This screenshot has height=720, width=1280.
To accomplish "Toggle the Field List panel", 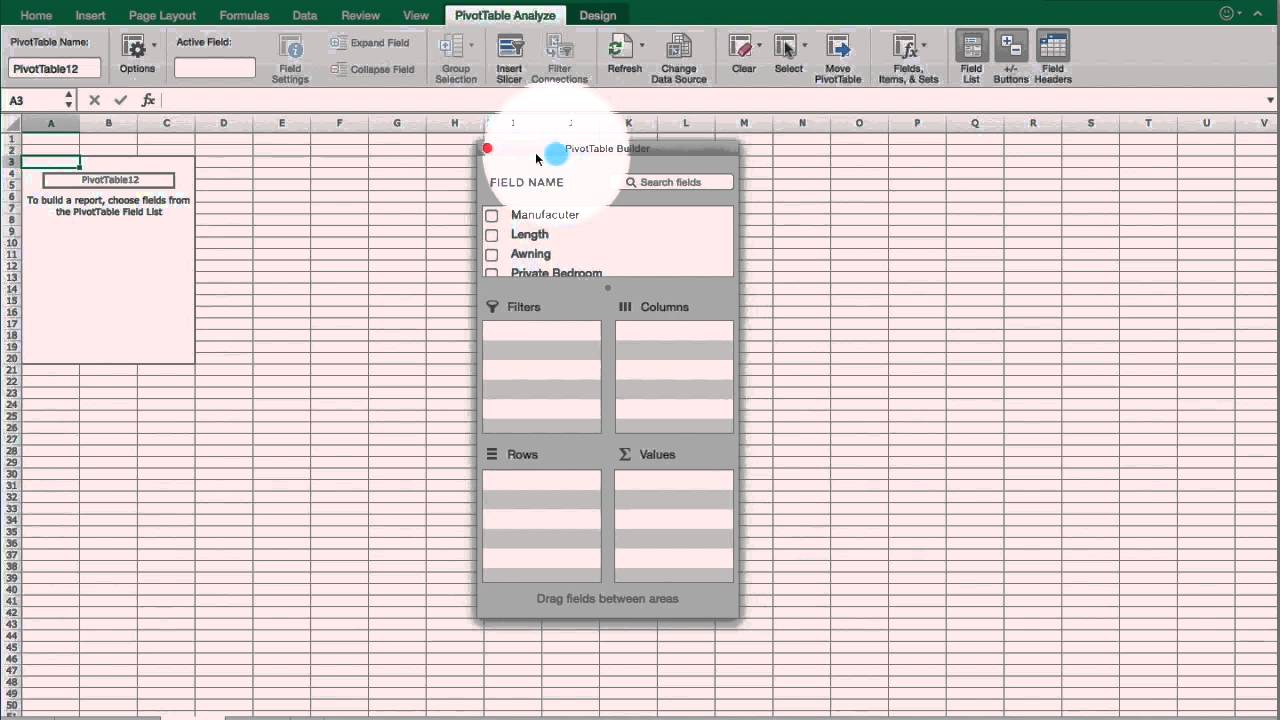I will click(972, 58).
